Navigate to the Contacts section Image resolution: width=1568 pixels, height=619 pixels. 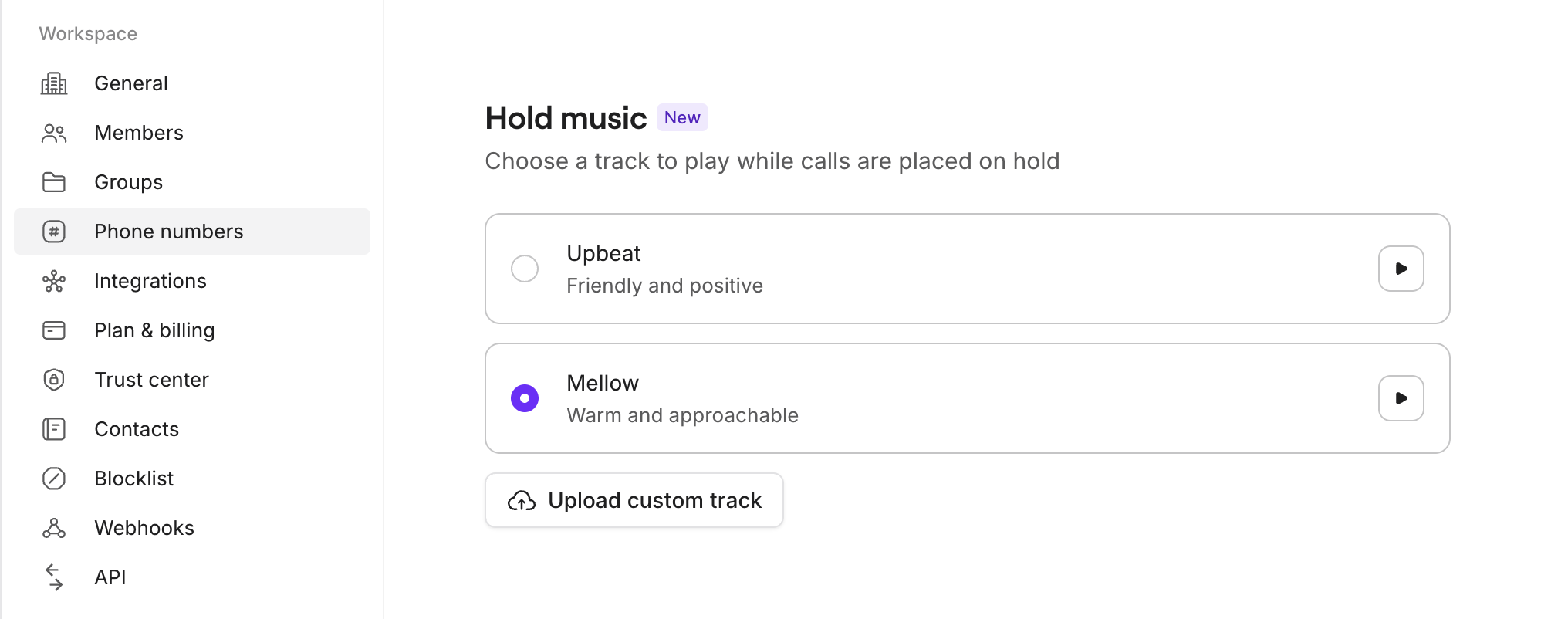[137, 428]
